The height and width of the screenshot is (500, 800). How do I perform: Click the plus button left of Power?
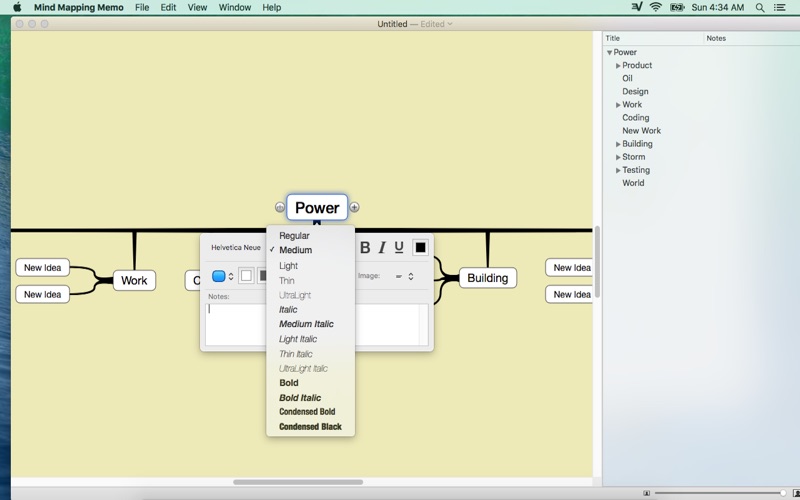pos(280,207)
